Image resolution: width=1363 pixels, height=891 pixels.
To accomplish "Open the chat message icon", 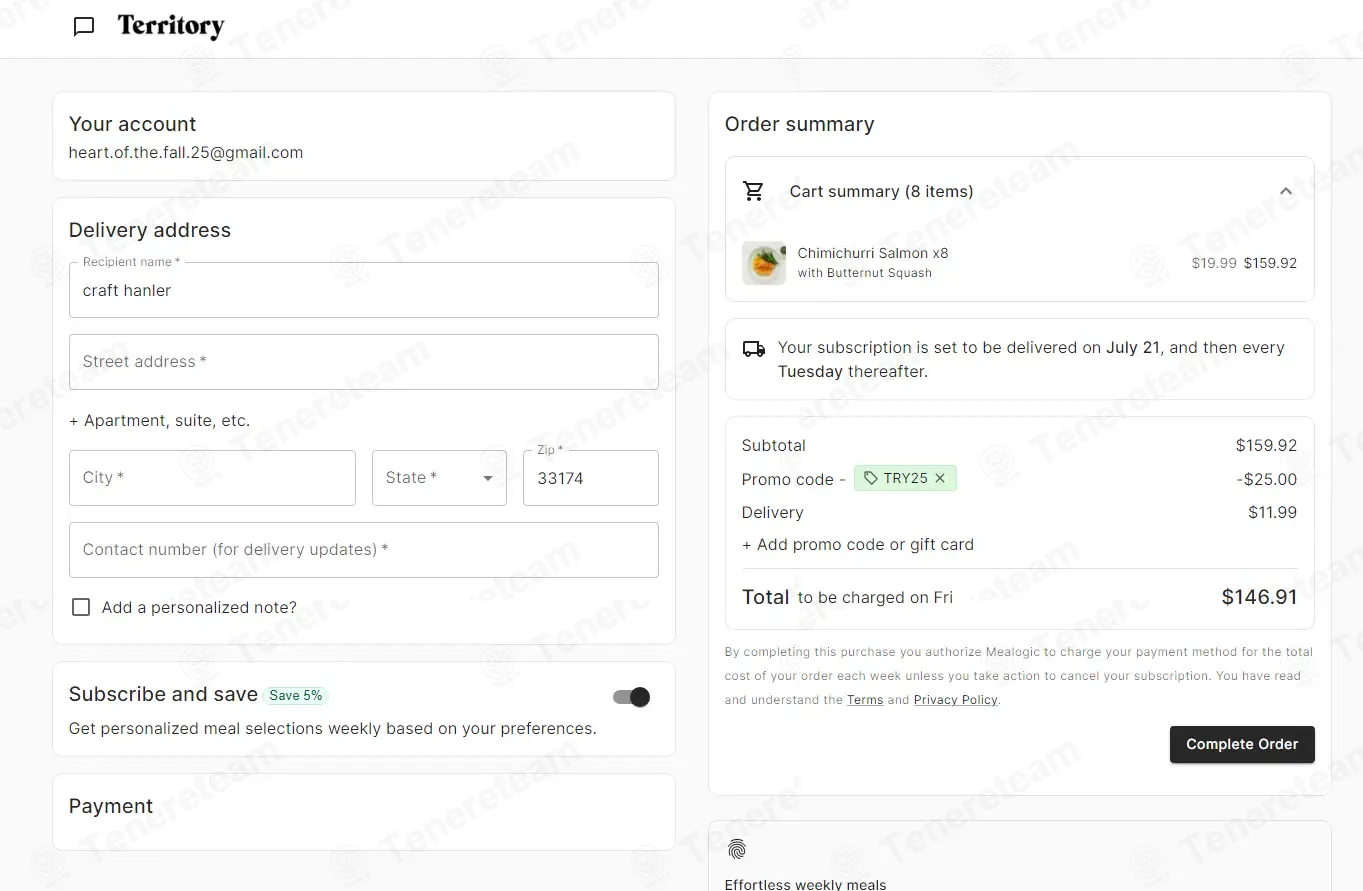I will 84,27.
